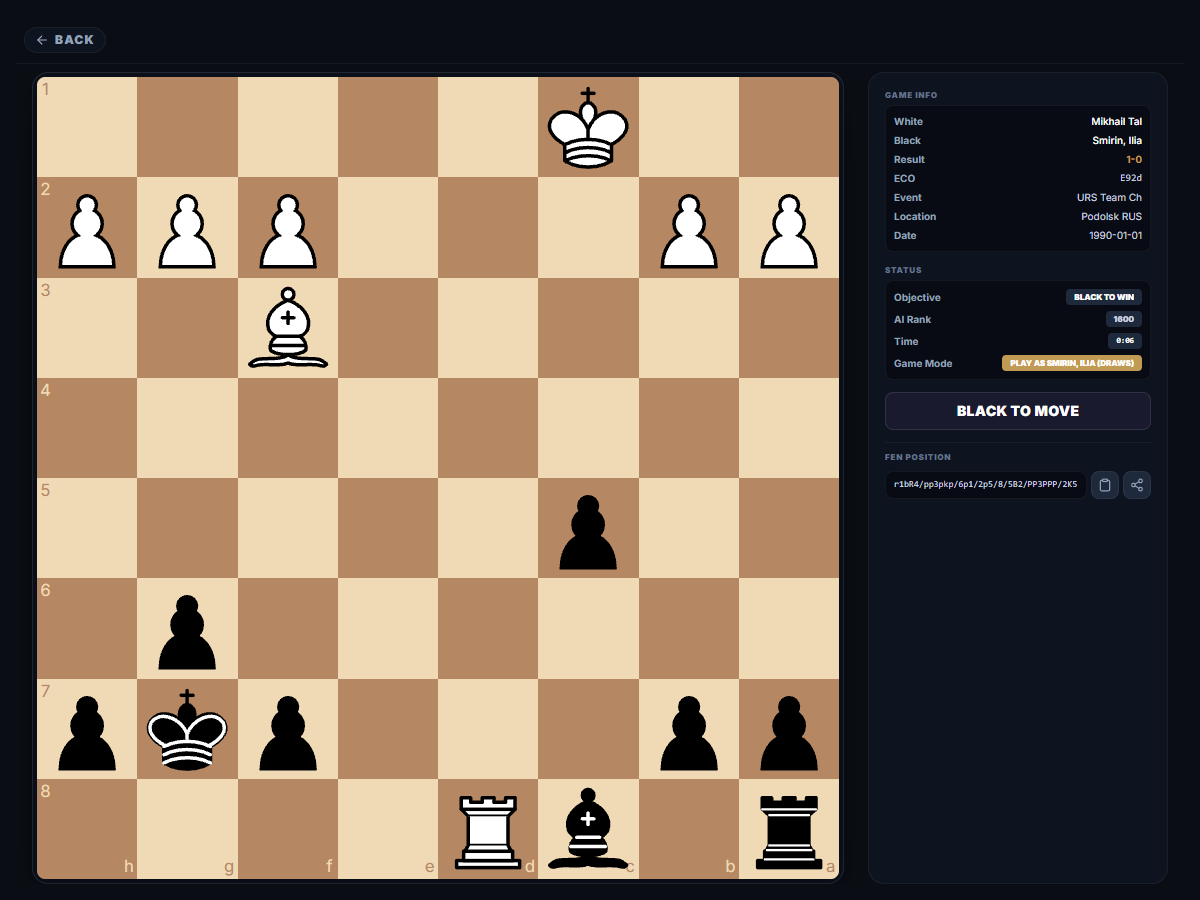Click the empty e6 square
1200x900 pixels.
[388, 628]
